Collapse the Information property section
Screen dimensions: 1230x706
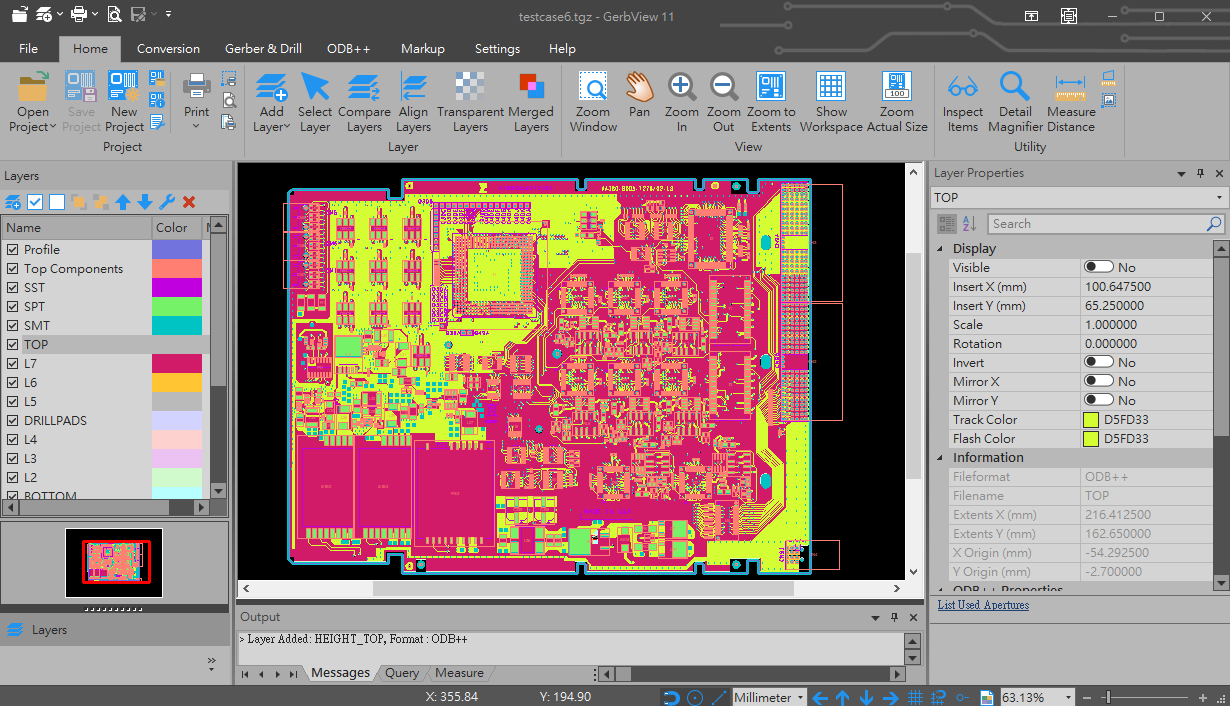[940, 457]
